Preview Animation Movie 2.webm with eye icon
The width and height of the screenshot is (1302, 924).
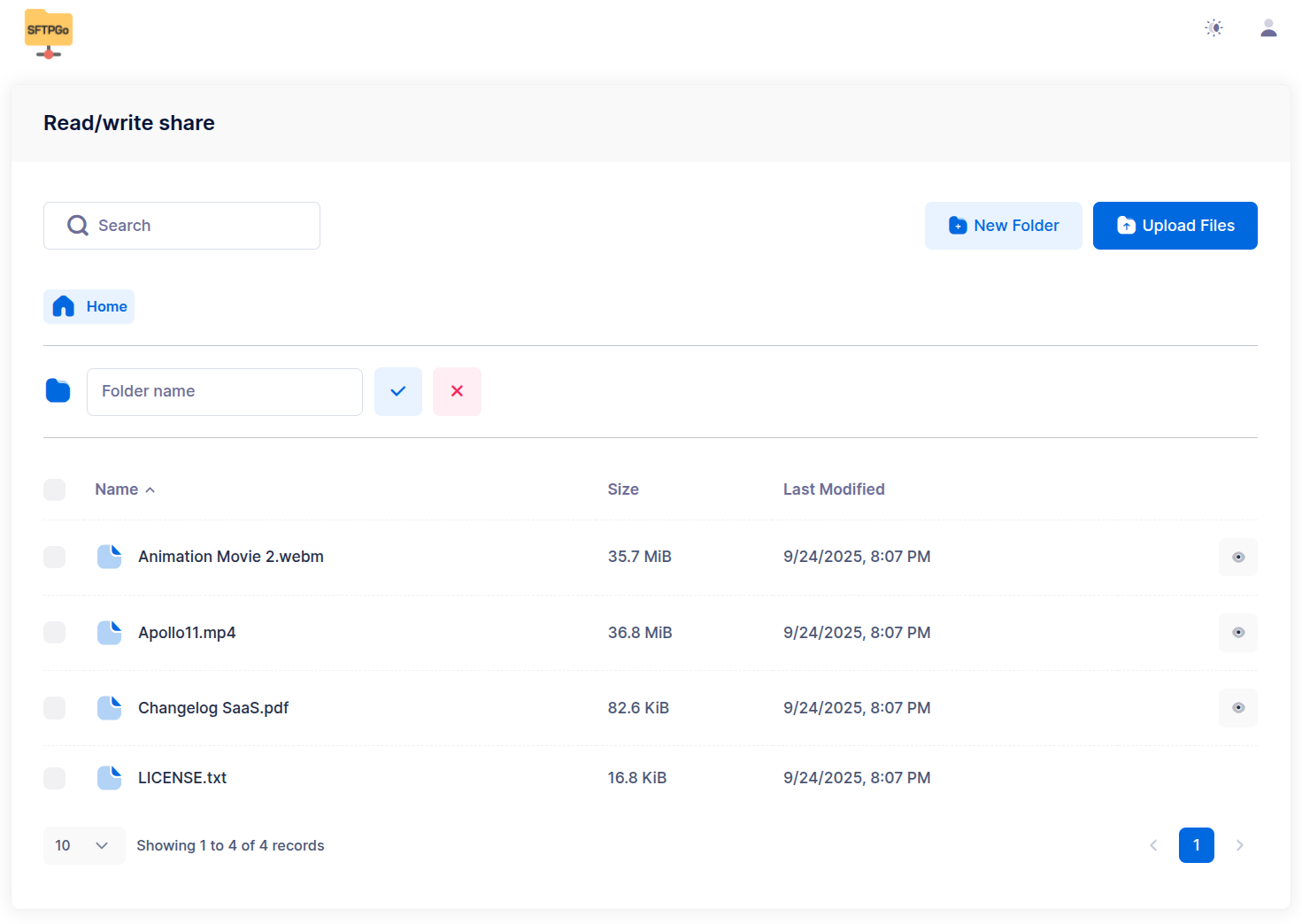pyautogui.click(x=1237, y=557)
